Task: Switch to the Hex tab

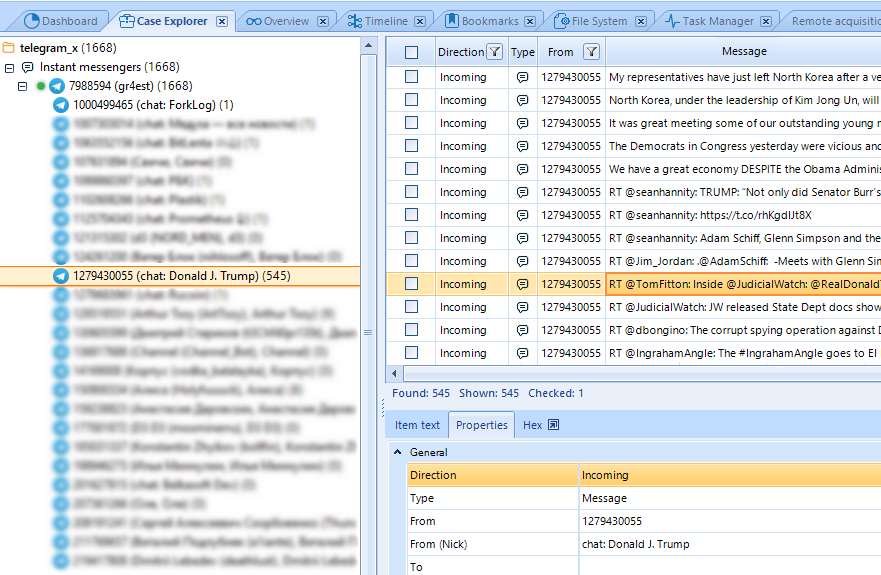Action: 532,425
